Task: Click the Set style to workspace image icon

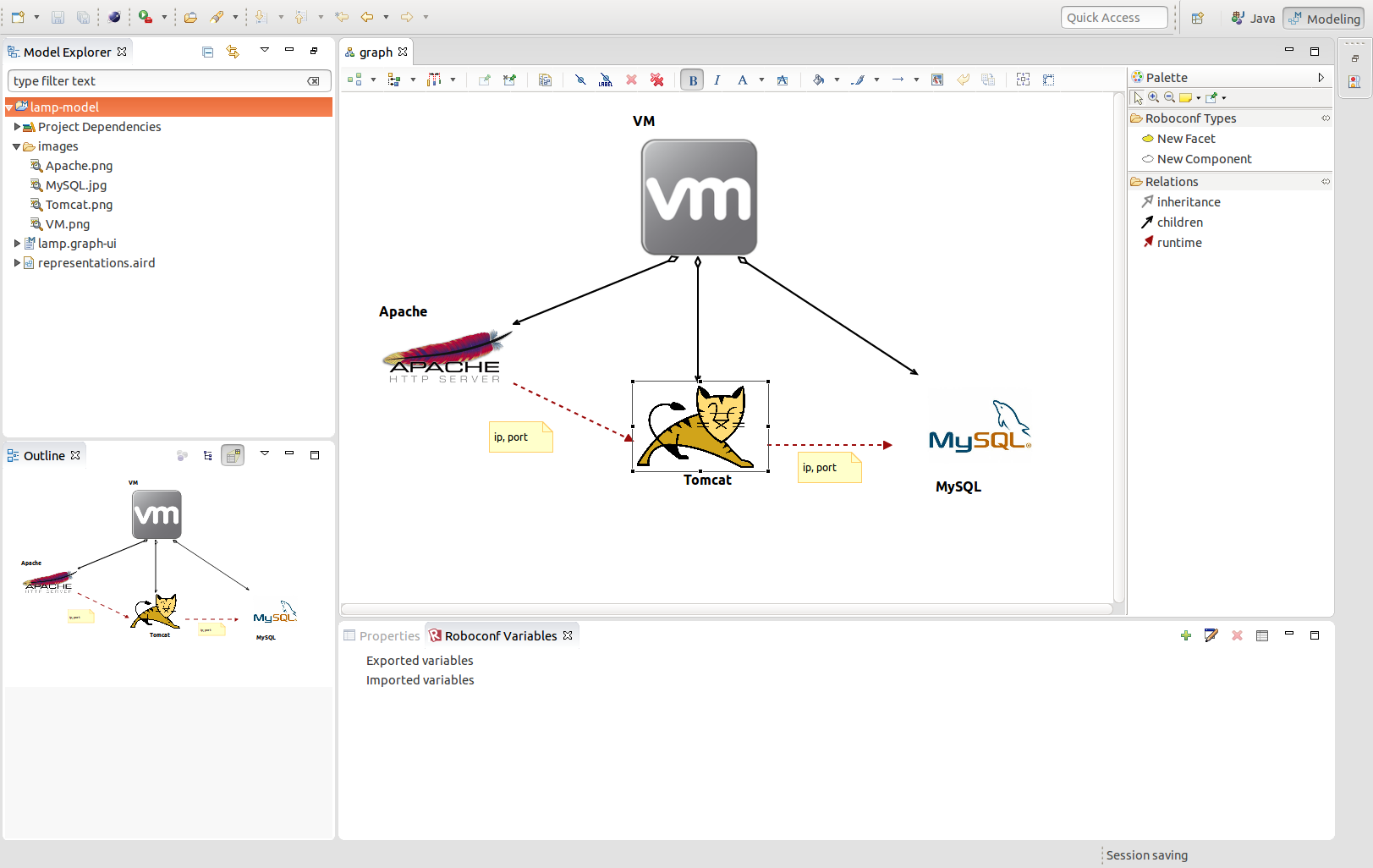Action: [937, 80]
